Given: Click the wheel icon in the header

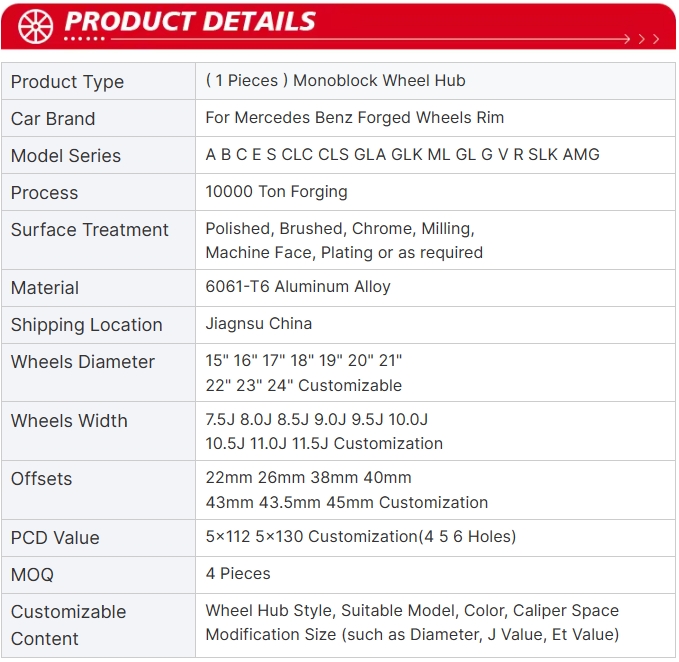Looking at the screenshot, I should (35, 25).
